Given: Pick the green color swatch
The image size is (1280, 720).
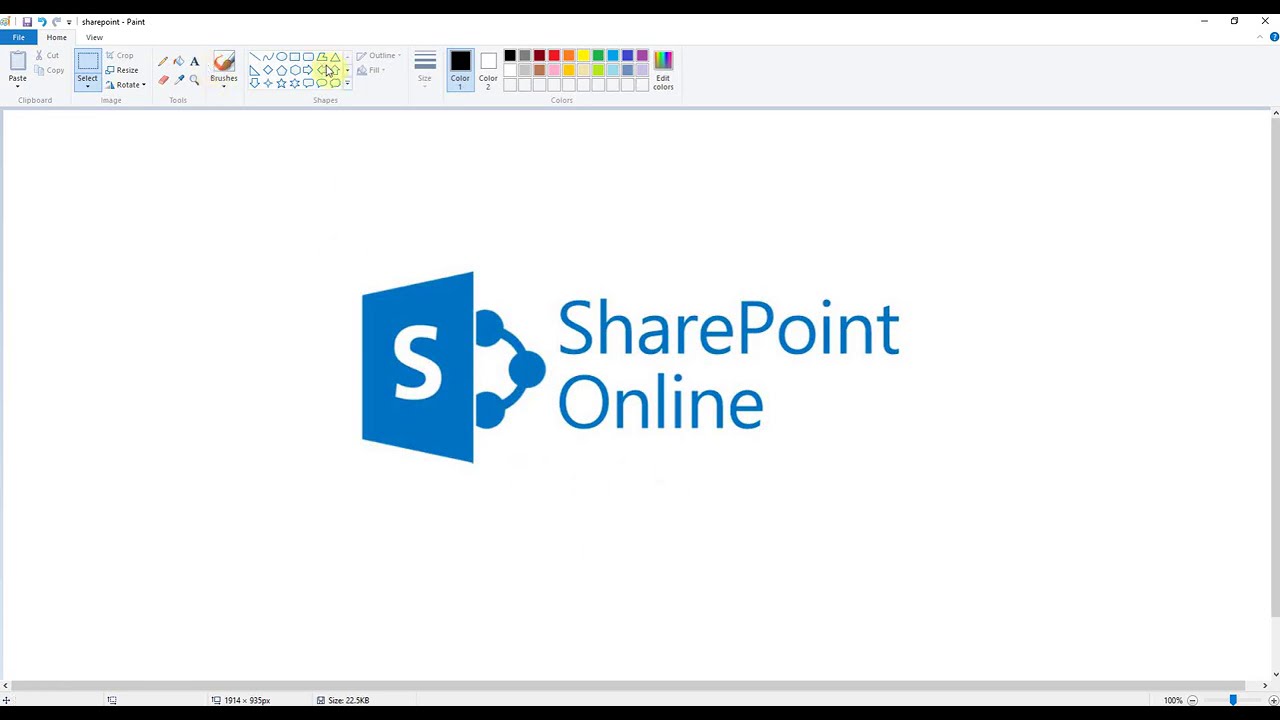Looking at the screenshot, I should click(x=598, y=55).
